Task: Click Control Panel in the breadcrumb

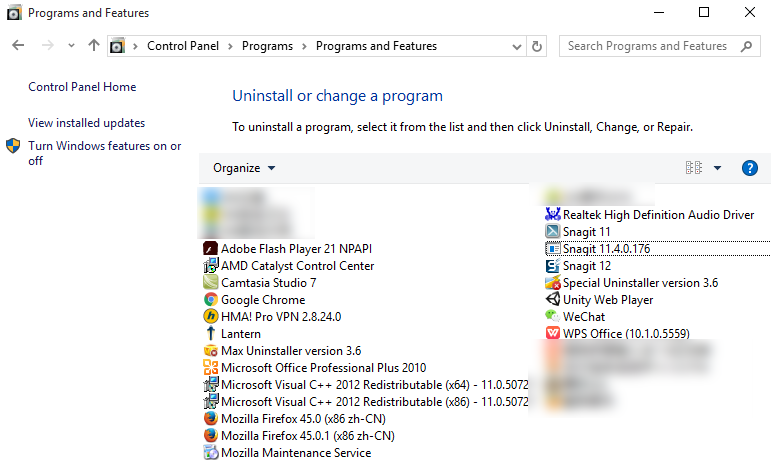Action: (x=183, y=46)
